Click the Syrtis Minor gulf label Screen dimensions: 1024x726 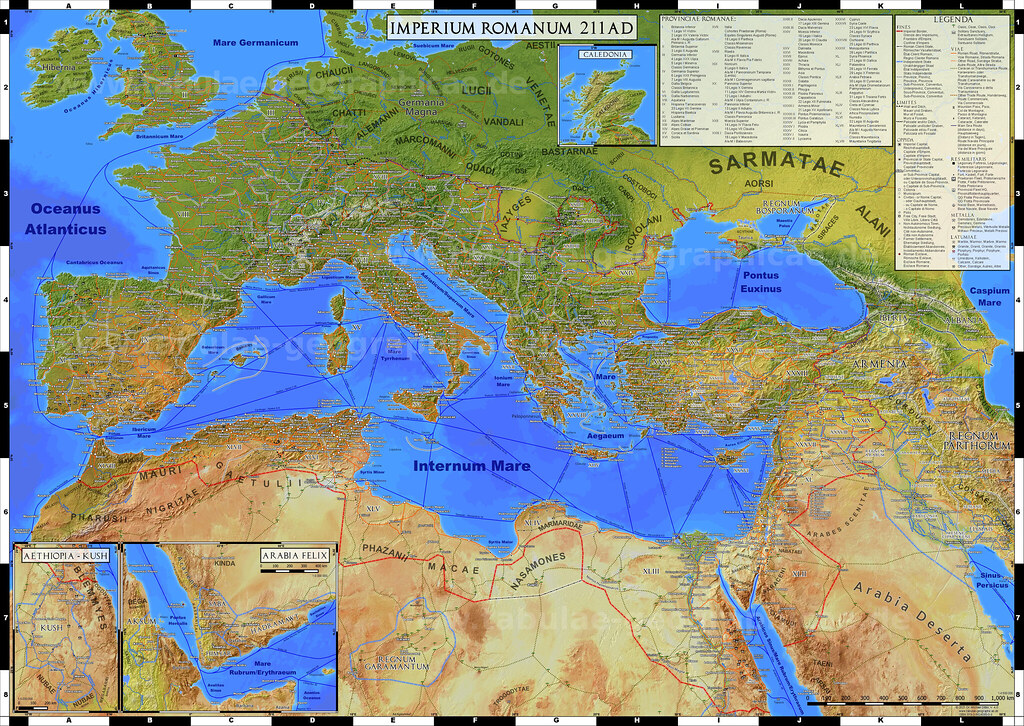(374, 471)
